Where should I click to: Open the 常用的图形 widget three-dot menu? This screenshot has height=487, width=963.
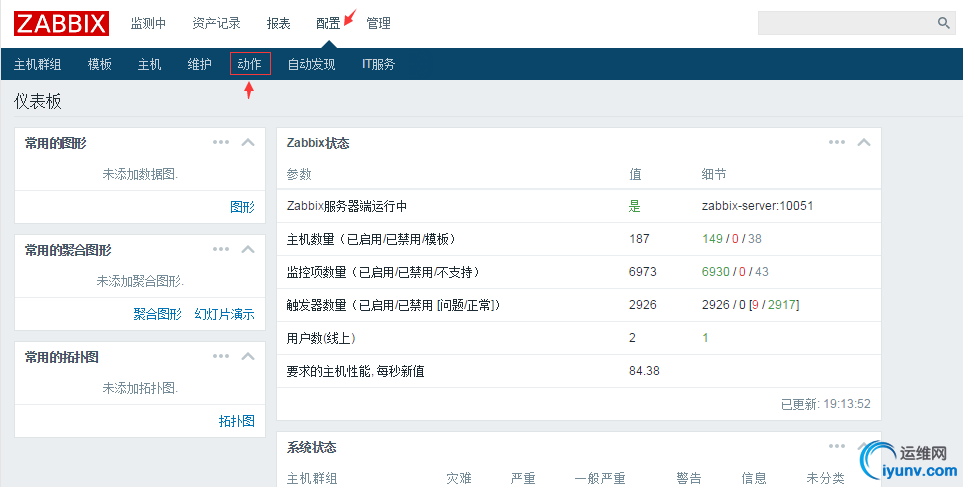coord(221,143)
